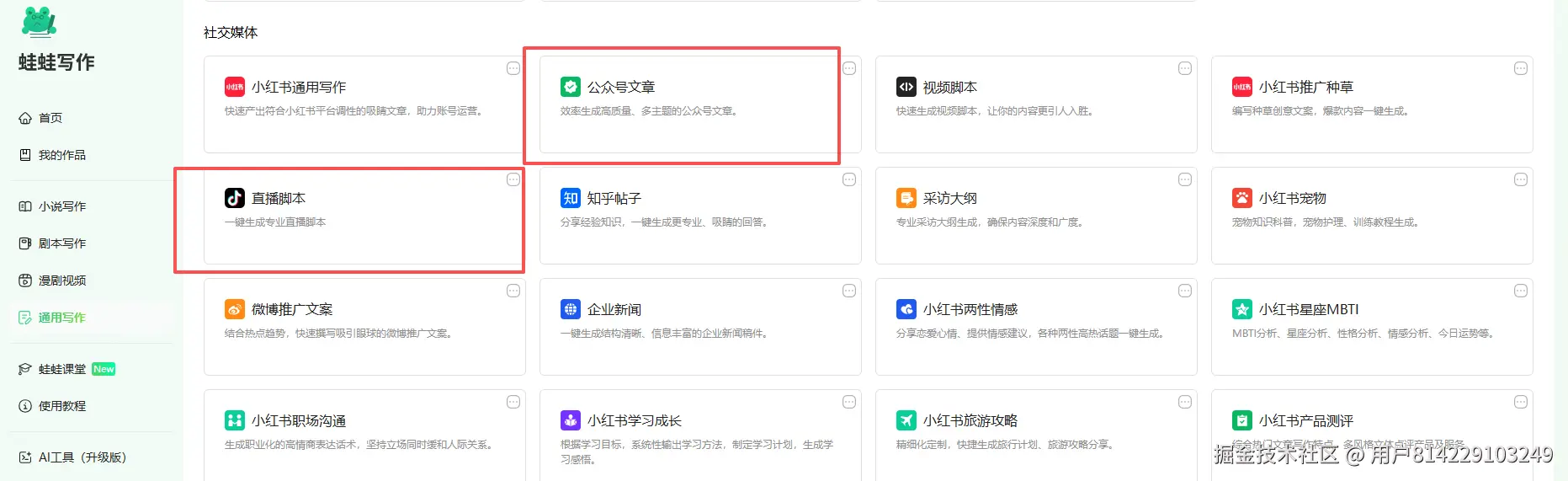This screenshot has height=481, width=1568.
Task: Click the info icon beside 使用教程
Action: tap(25, 406)
